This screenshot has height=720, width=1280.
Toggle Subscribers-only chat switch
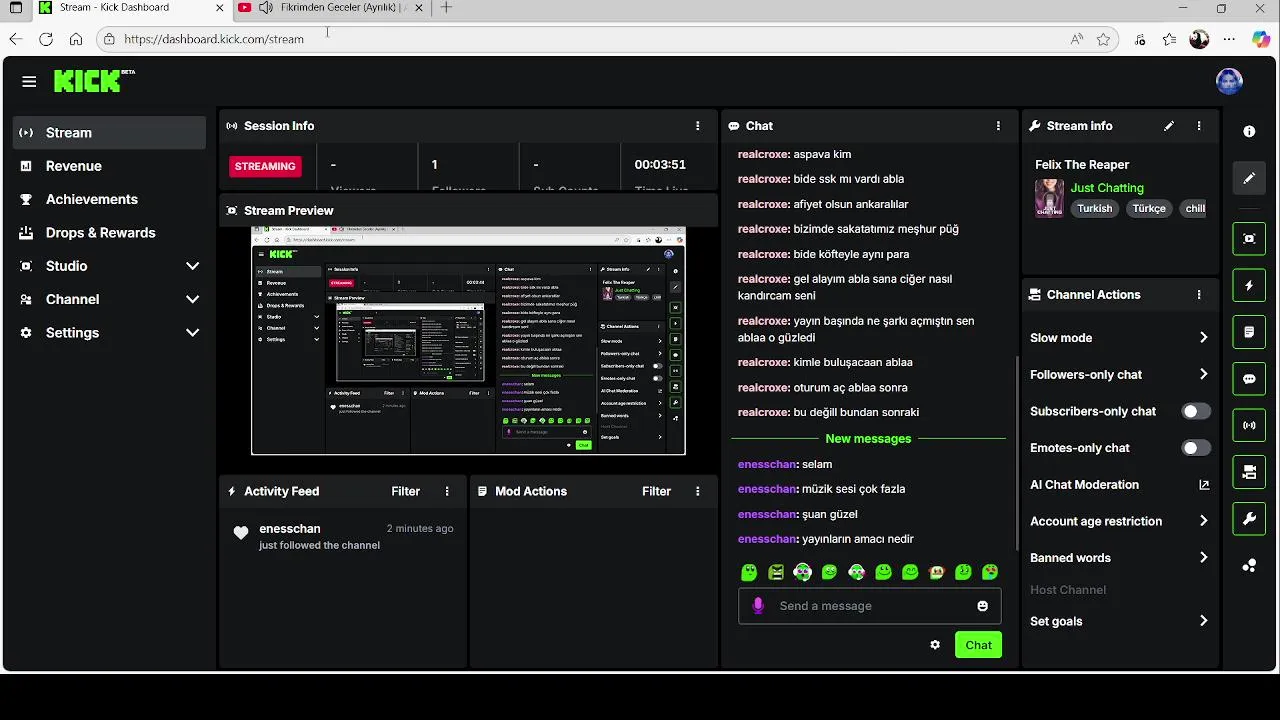tap(1196, 411)
